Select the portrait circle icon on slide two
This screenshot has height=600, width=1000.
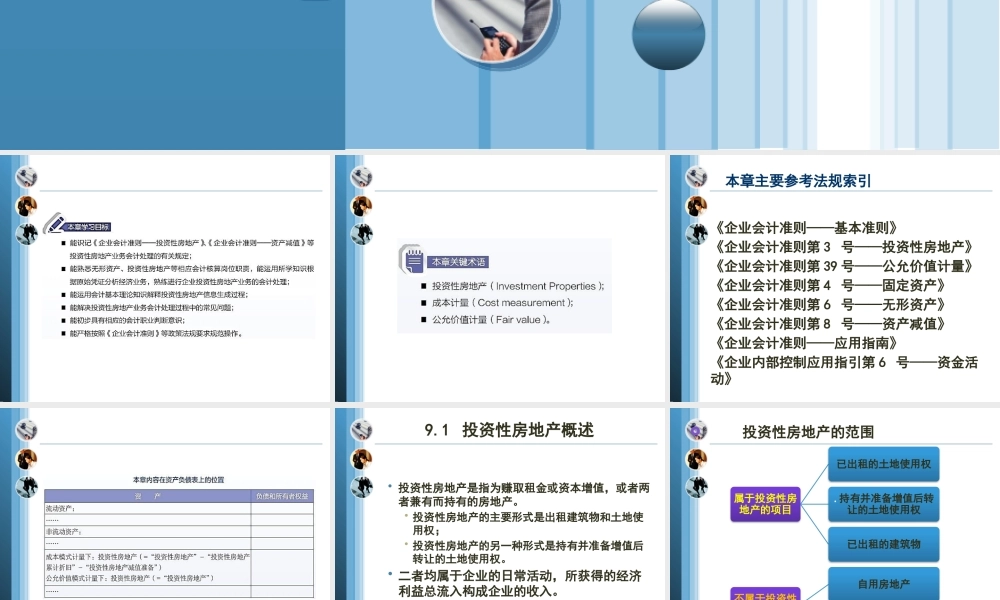click(360, 206)
